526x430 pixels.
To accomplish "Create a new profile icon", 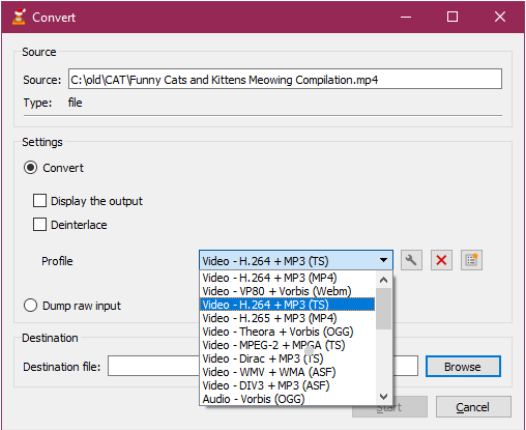I will 472,260.
